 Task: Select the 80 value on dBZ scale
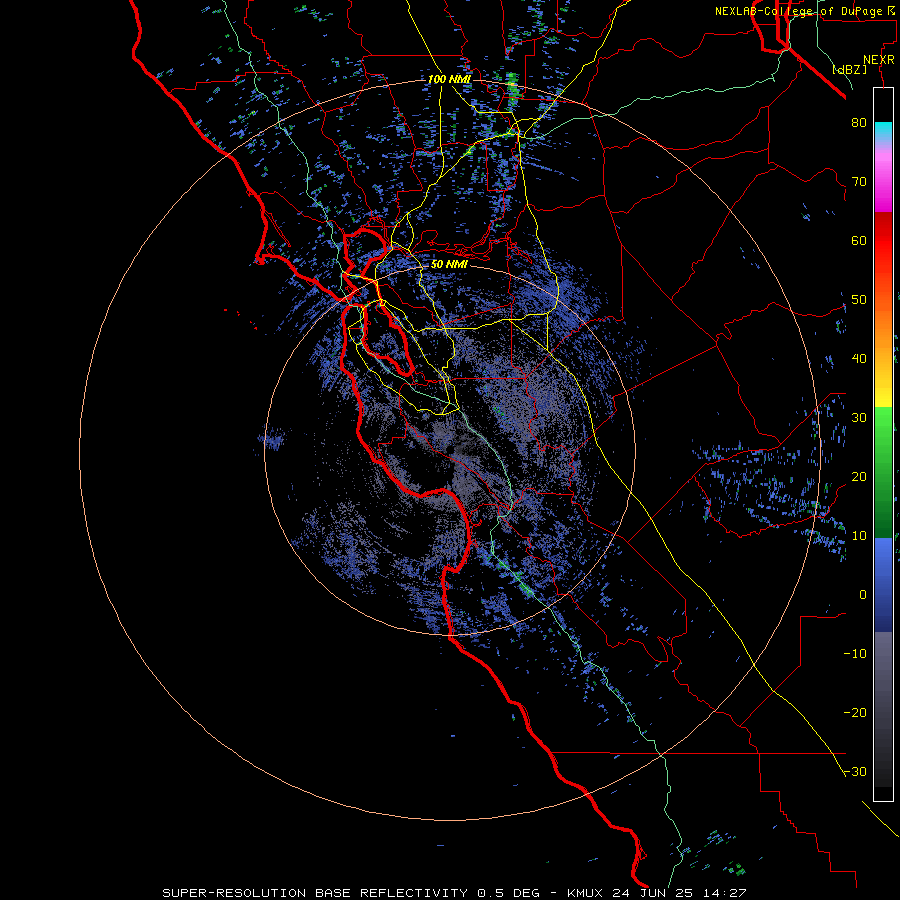[859, 123]
